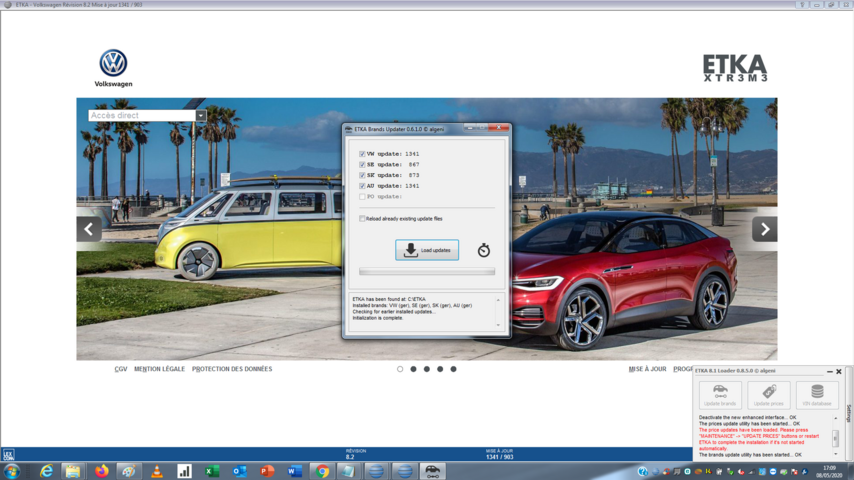Open the Windows Start menu

[x=12, y=471]
